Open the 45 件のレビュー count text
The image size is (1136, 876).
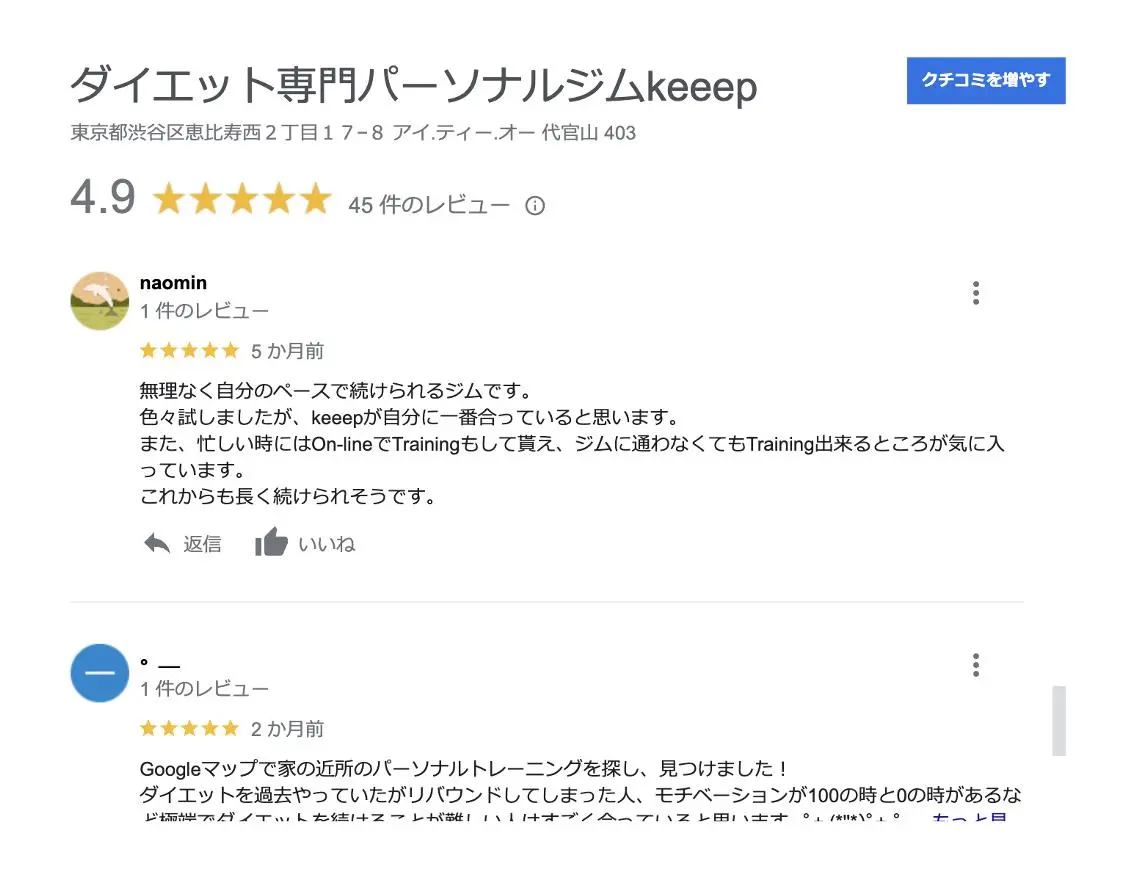[x=428, y=205]
